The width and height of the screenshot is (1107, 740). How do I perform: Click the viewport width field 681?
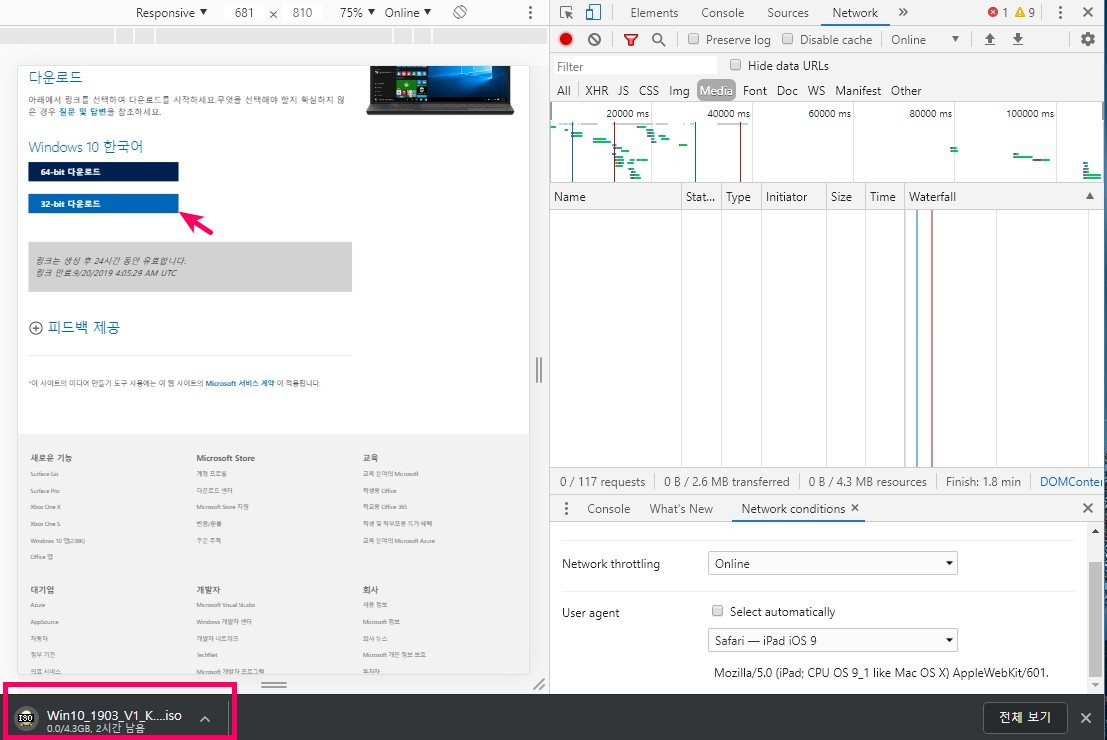click(x=244, y=13)
